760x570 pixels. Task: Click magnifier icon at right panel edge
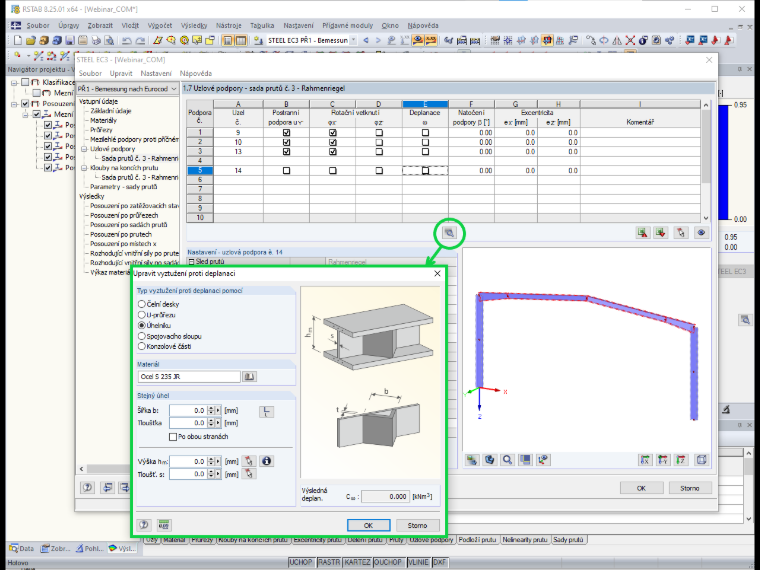click(x=745, y=320)
